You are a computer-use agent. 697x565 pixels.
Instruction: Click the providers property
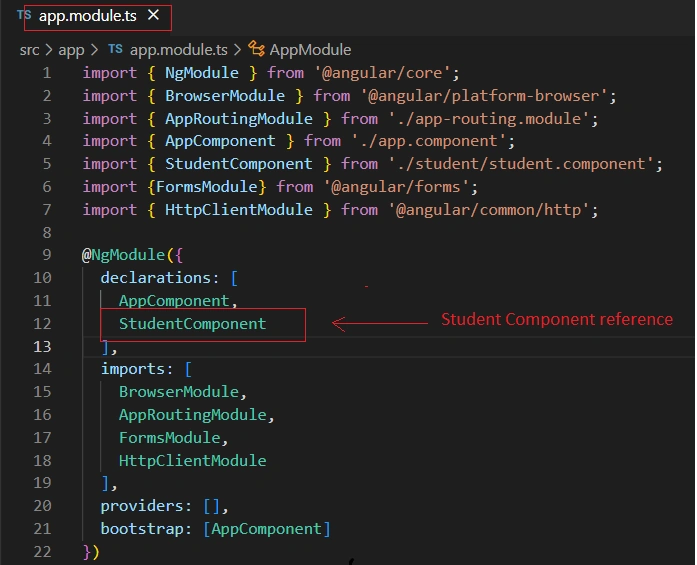pyautogui.click(x=141, y=506)
